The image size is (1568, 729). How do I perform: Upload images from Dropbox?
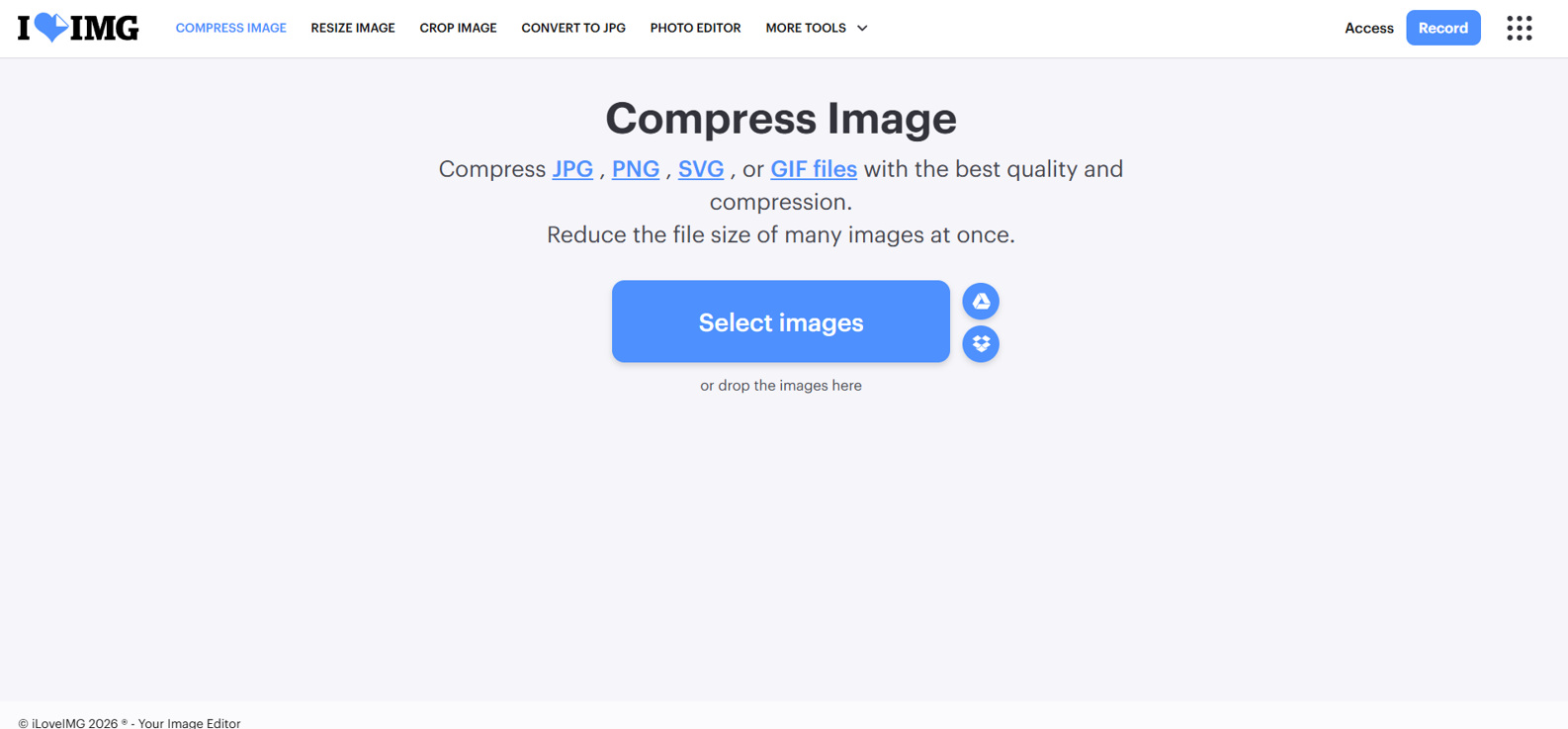[x=981, y=344]
